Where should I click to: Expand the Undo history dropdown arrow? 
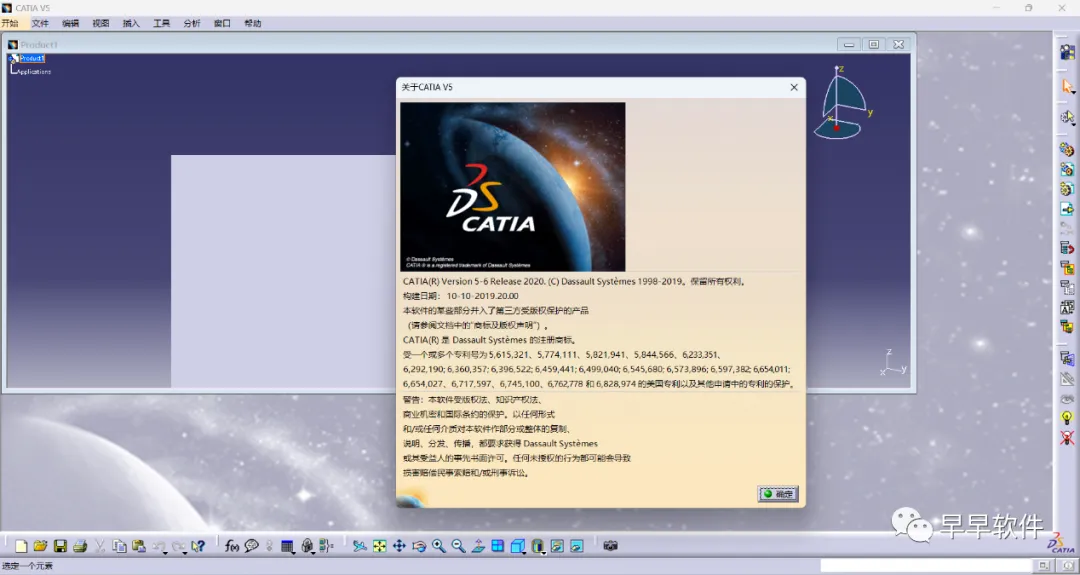coord(165,552)
